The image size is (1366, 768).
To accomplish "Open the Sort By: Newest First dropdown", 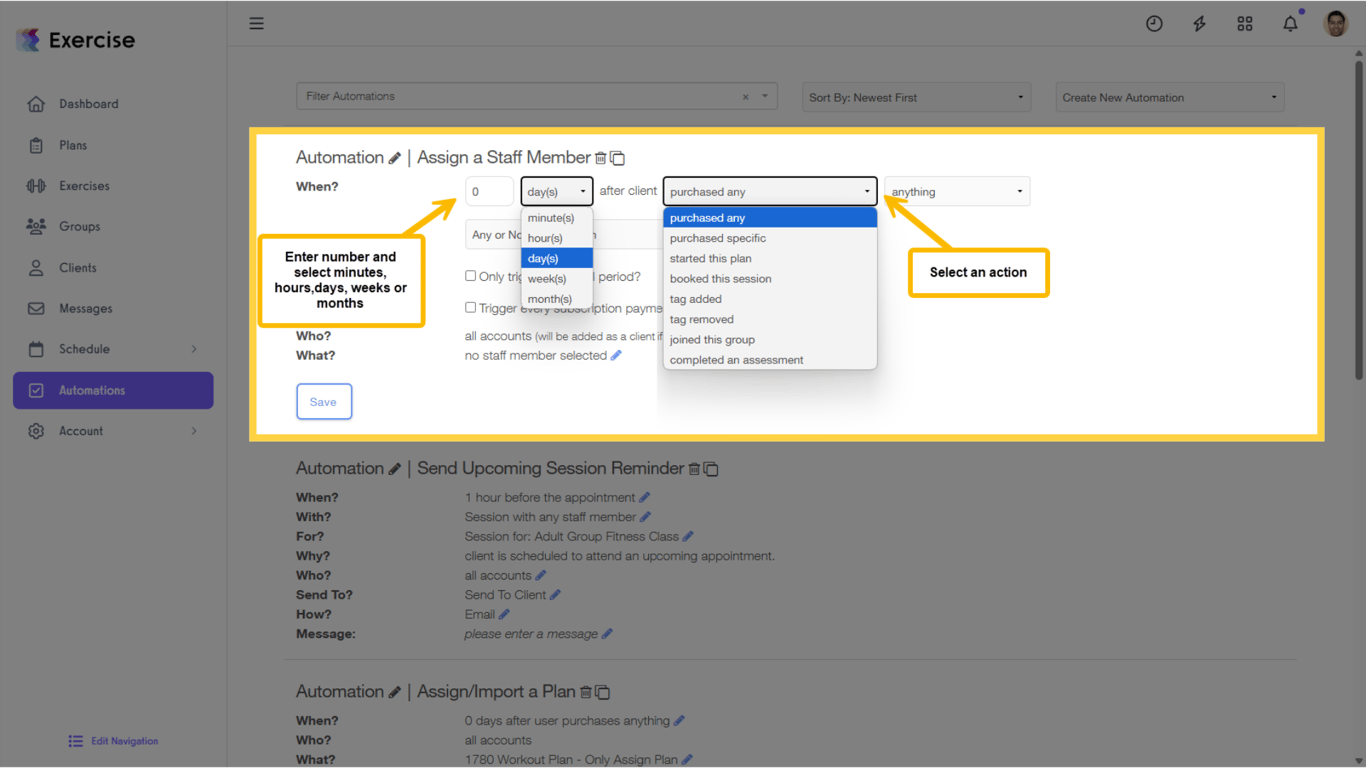I will (915, 97).
